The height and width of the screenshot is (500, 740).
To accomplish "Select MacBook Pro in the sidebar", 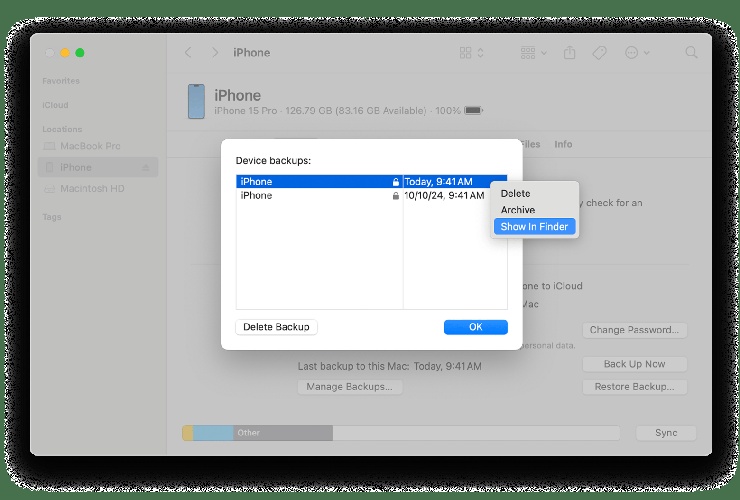I will pos(97,146).
